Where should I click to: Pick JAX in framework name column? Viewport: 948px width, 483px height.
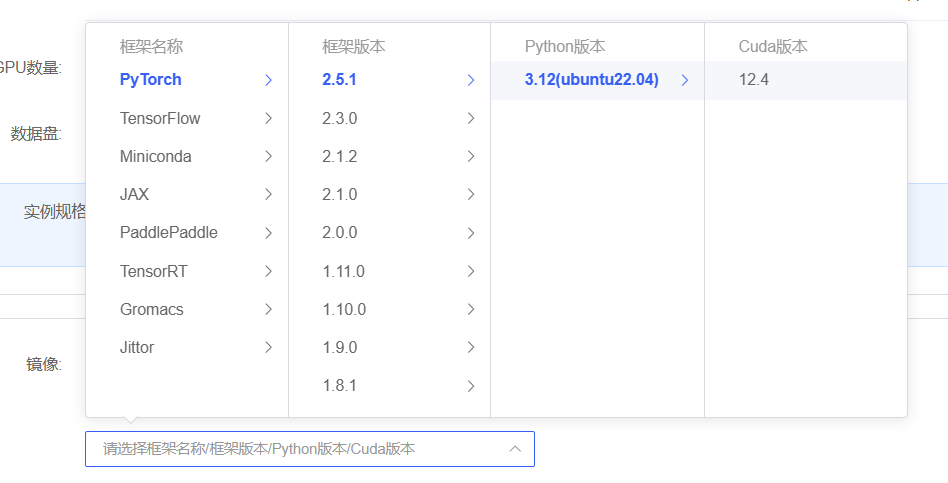click(187, 195)
